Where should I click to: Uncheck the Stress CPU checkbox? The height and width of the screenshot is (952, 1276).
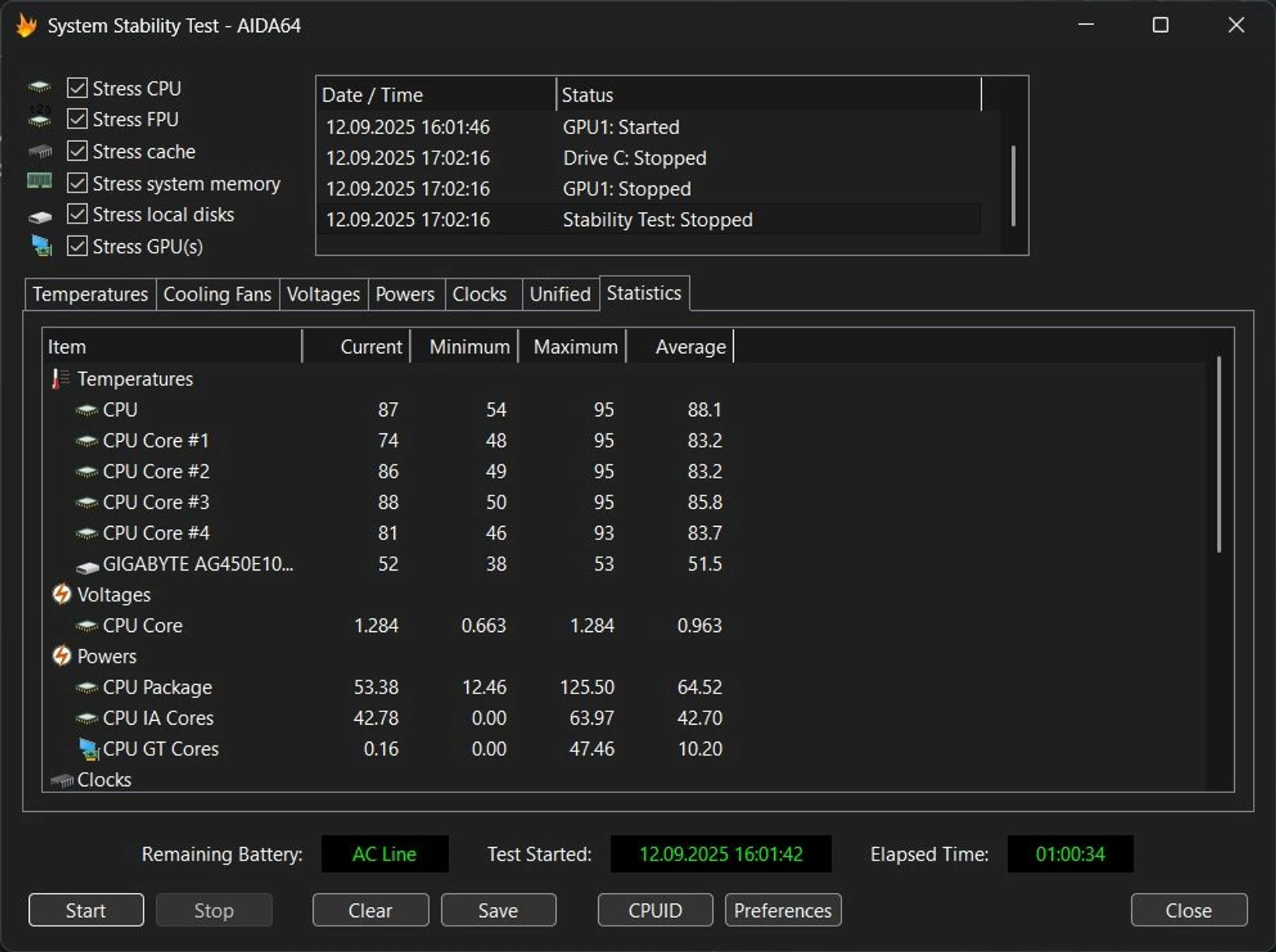click(78, 88)
